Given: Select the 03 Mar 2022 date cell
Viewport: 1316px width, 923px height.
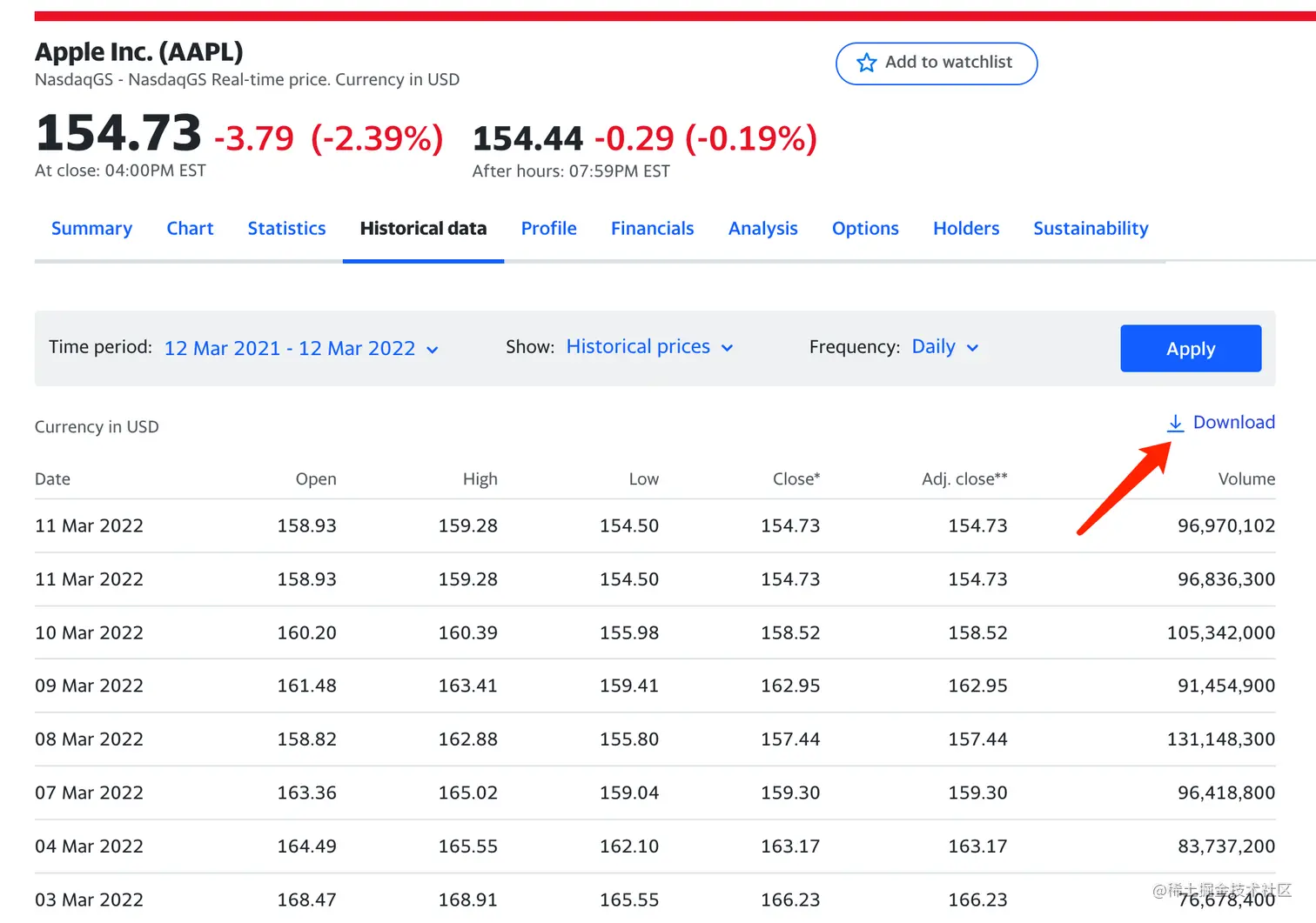Looking at the screenshot, I should click(x=89, y=900).
